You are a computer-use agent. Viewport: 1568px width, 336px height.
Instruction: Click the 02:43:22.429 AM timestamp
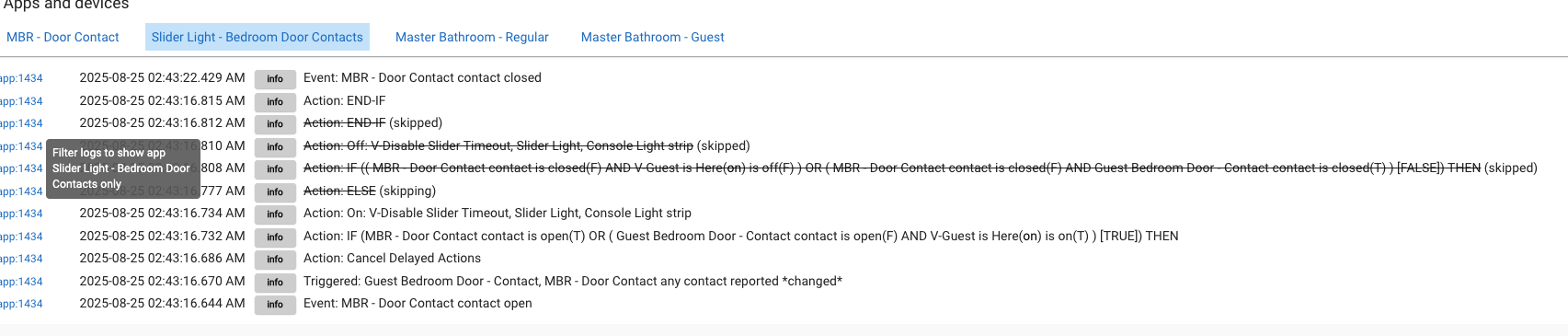[162, 78]
